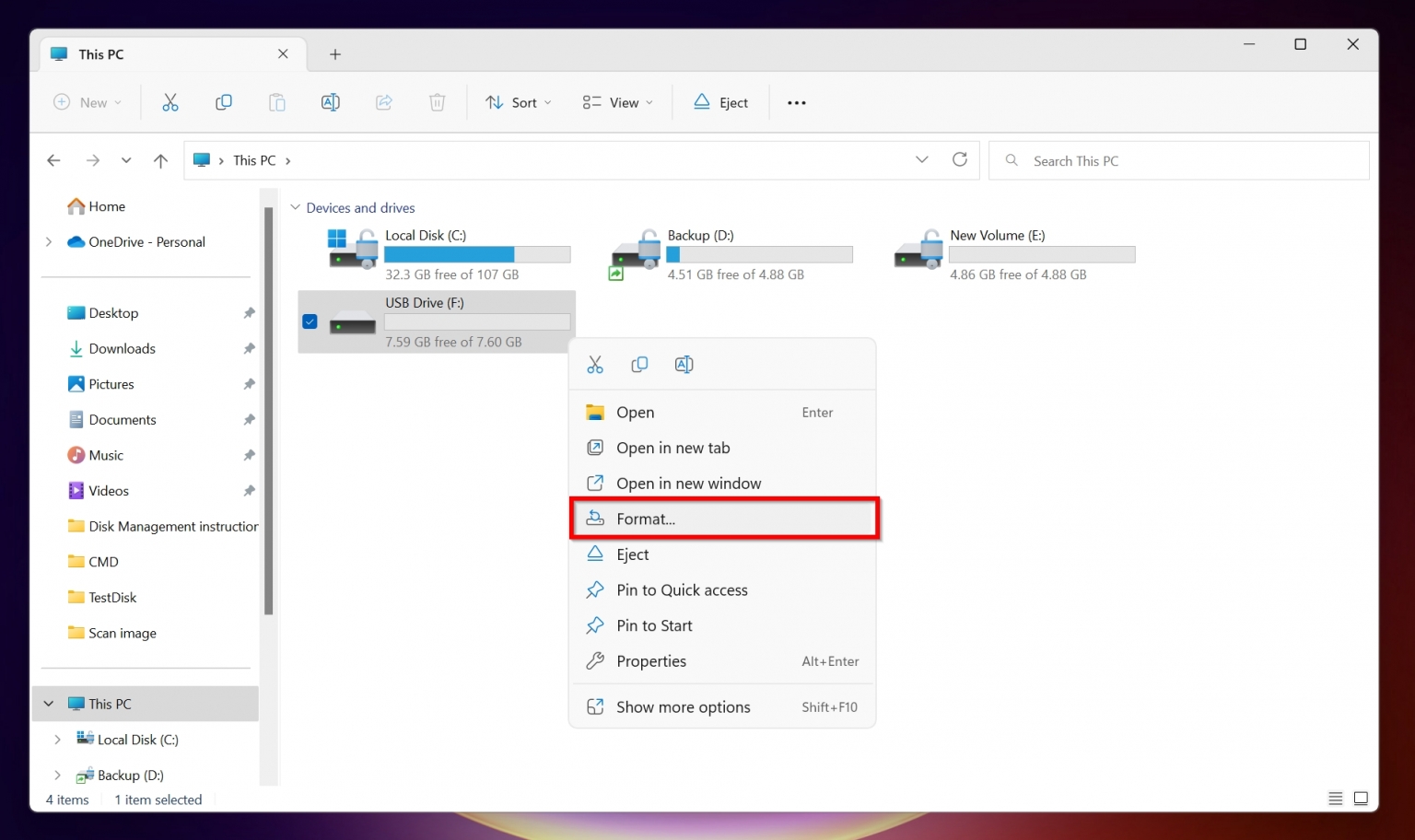Refresh the current folder view

coord(960,159)
